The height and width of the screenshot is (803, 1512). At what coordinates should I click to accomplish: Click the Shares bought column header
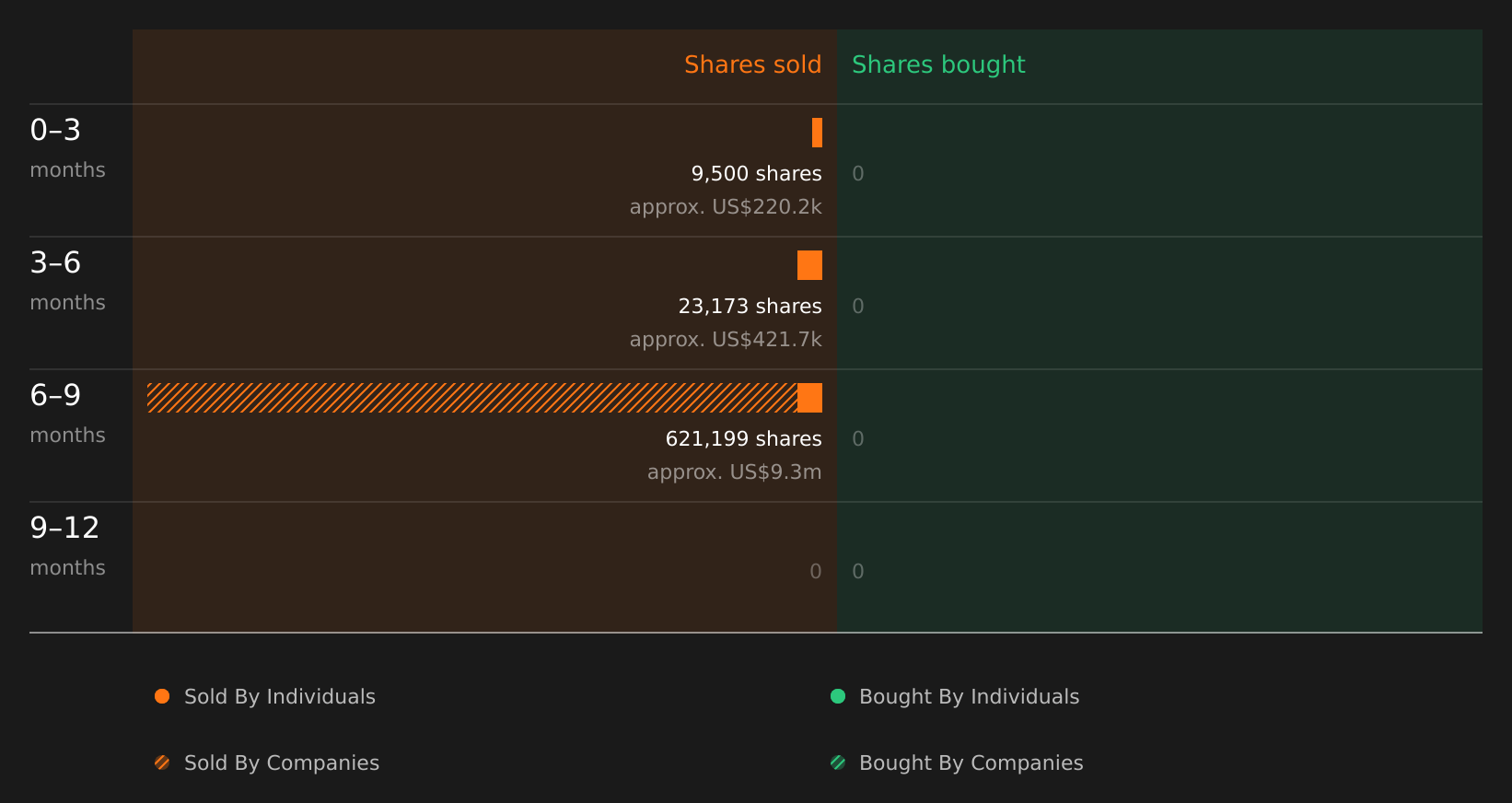[x=938, y=64]
